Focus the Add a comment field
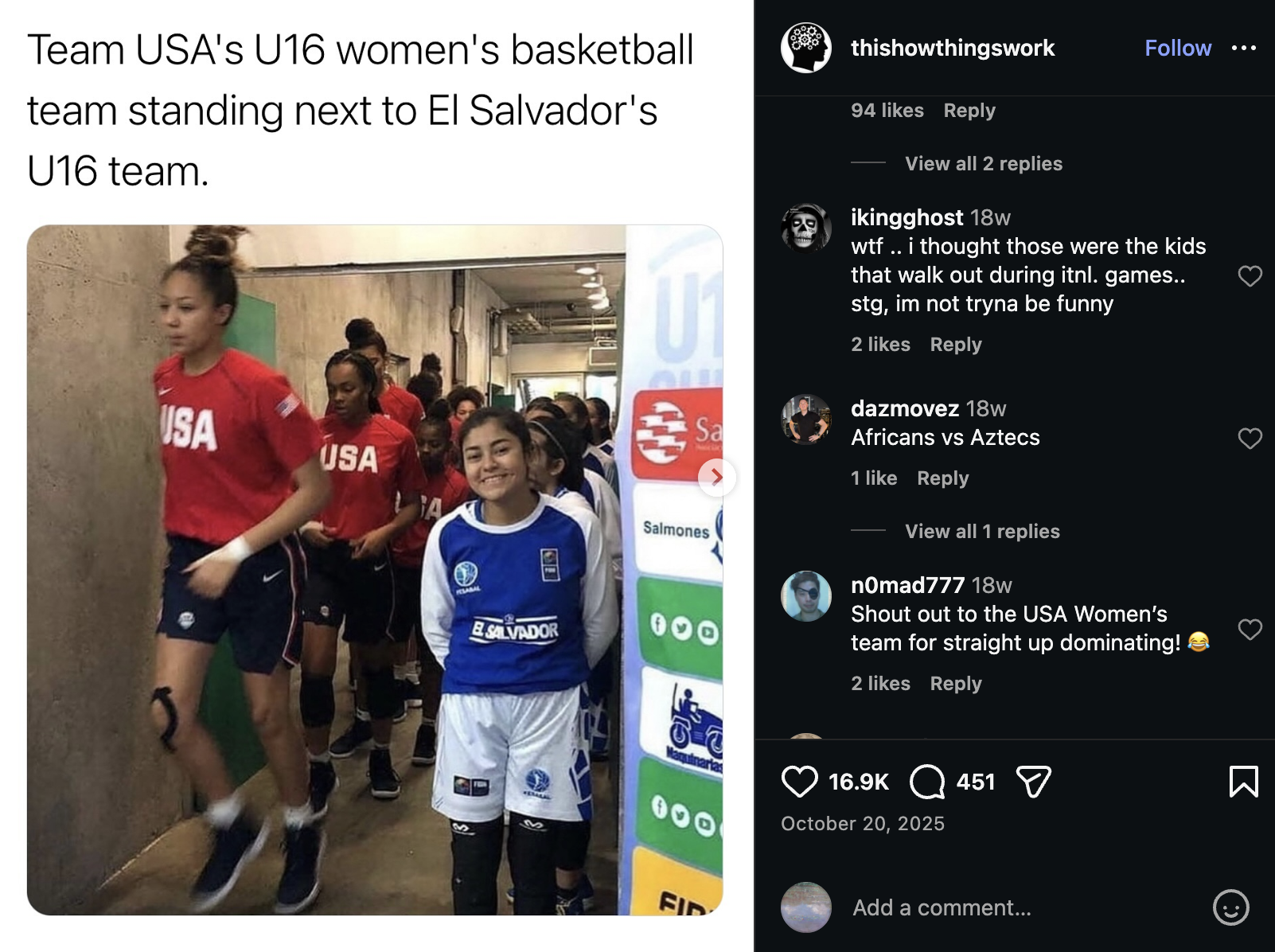The height and width of the screenshot is (952, 1275). point(1027,907)
